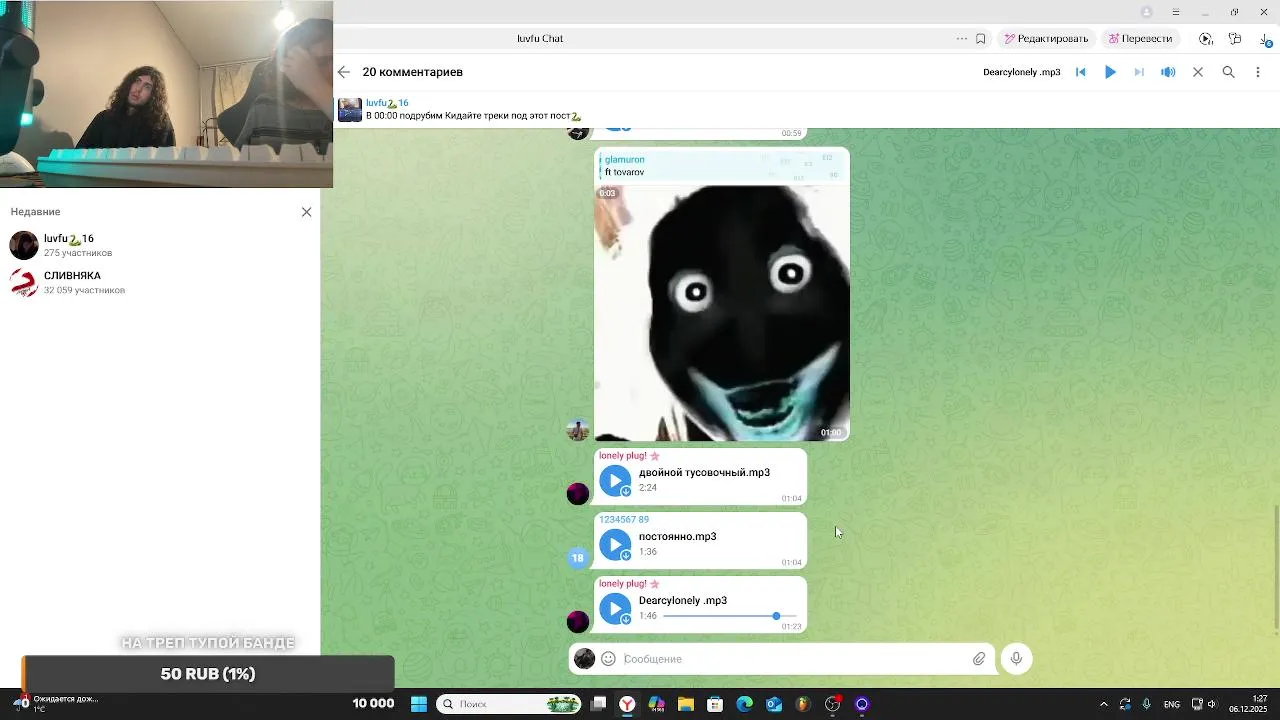The width and height of the screenshot is (1280, 720).
Task: Open Microsoft Edge from the taskbar
Action: point(745,704)
